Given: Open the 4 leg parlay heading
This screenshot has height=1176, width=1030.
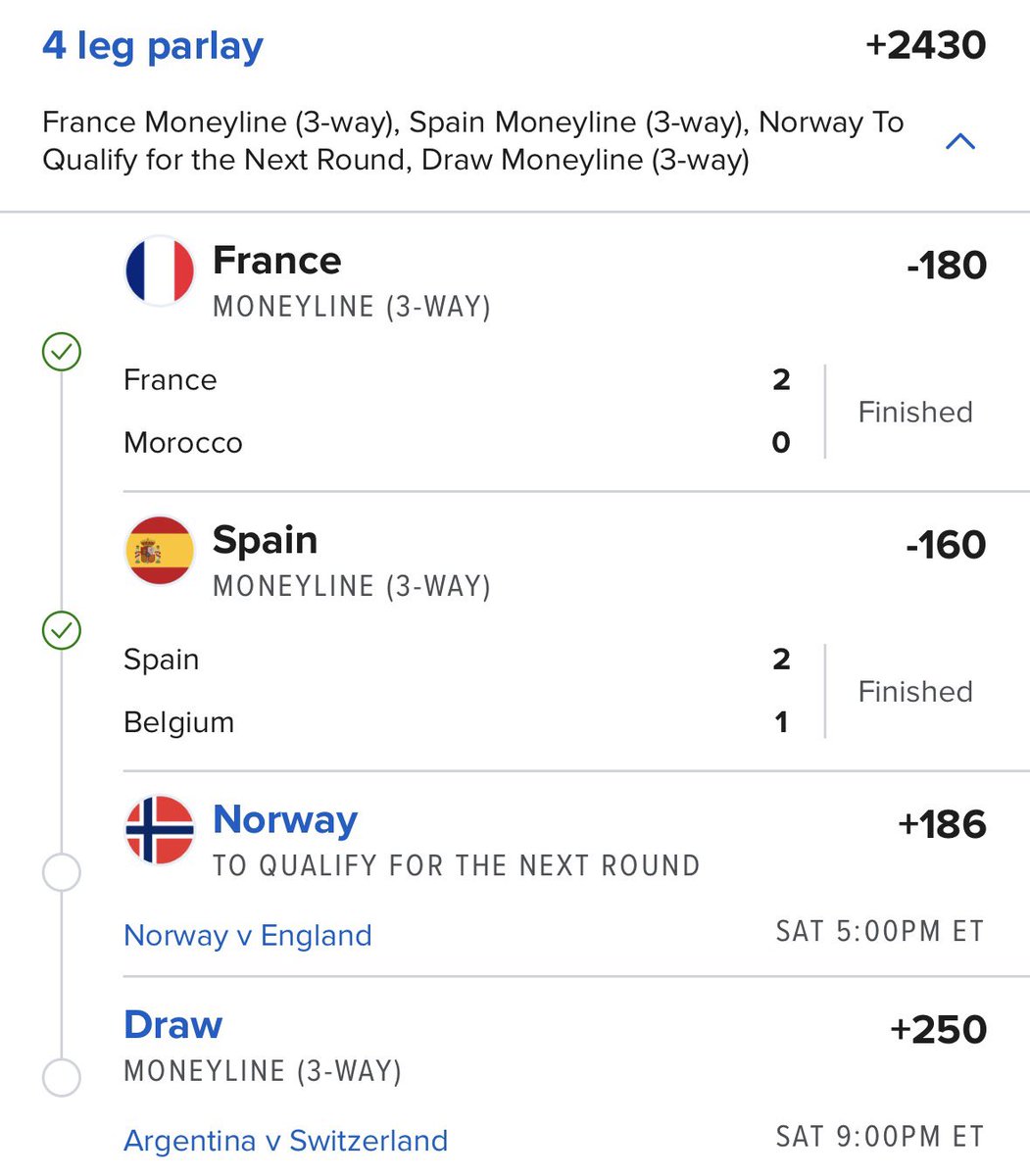Looking at the screenshot, I should 153,46.
